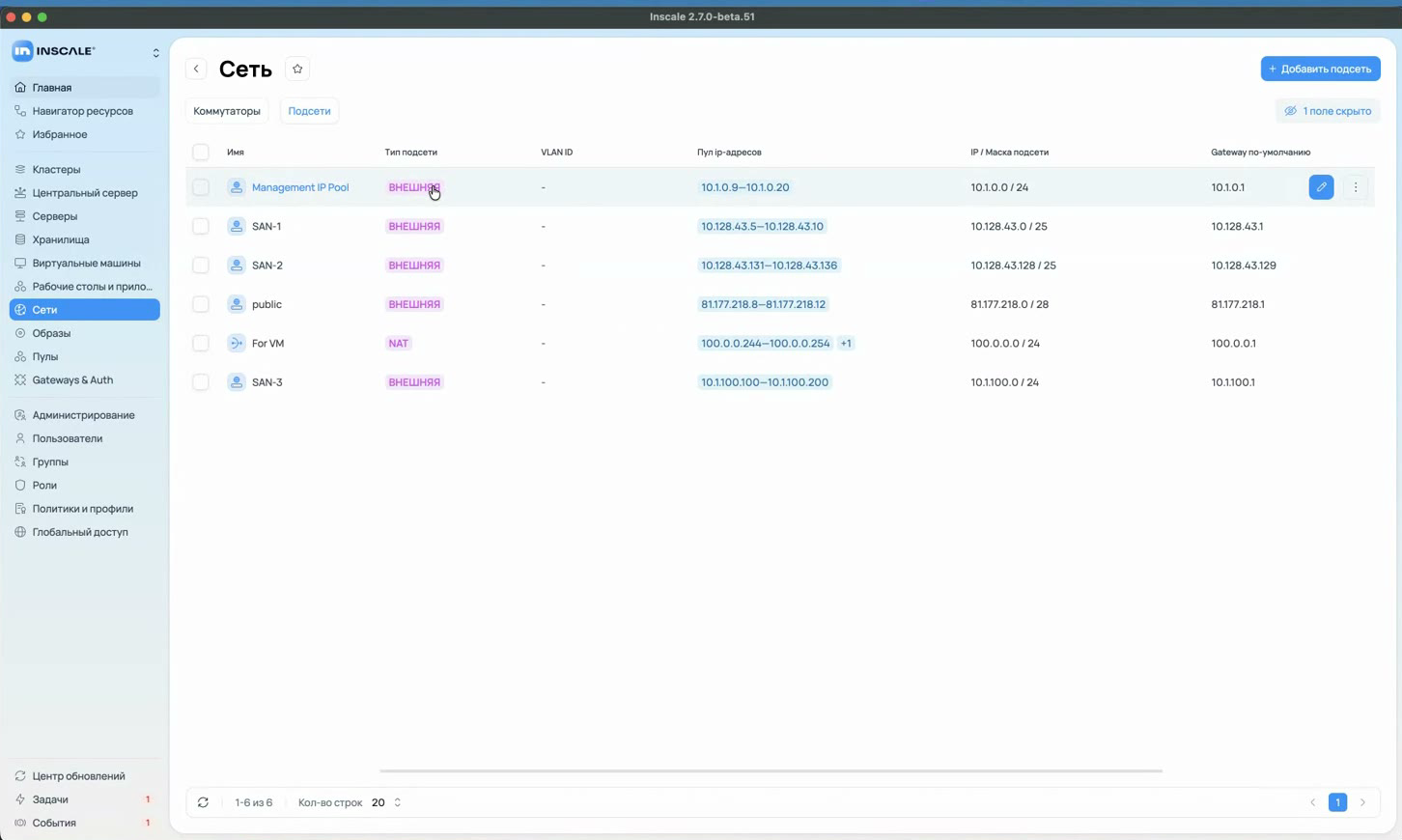Select the For VM row checkbox
Screen dimensions: 1402x840
[201, 343]
